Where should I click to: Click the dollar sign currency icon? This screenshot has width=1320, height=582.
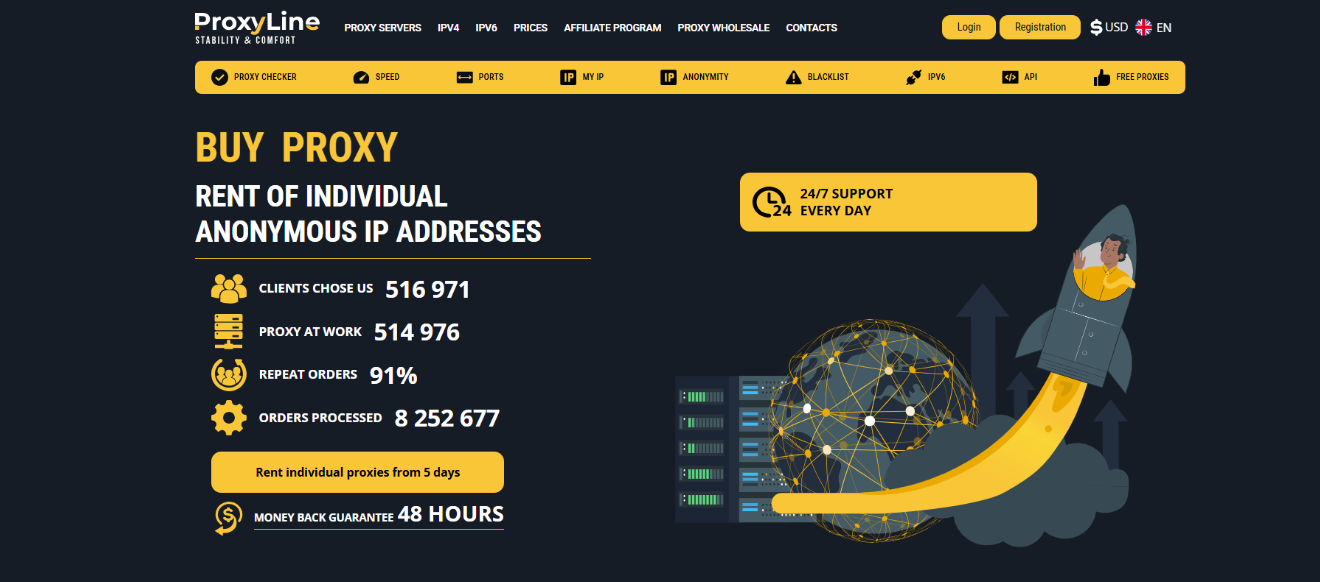[x=1096, y=28]
